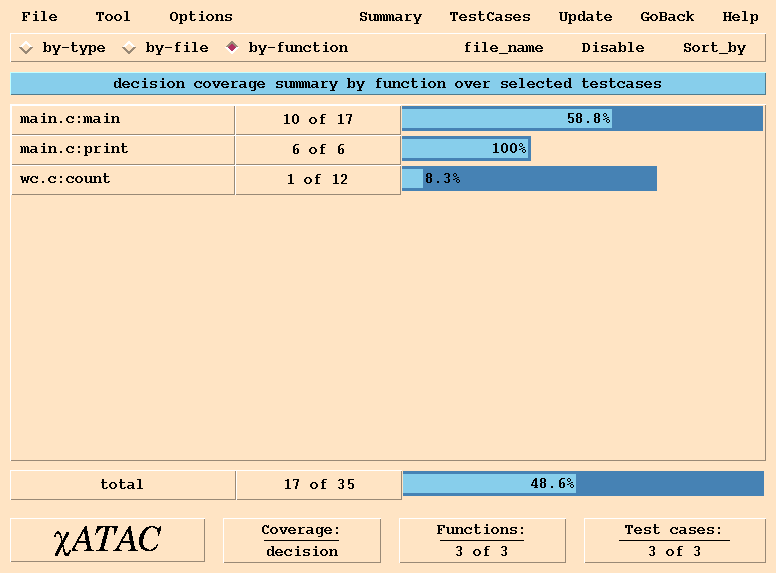
Task: Select the main.c:main function row
Action: tap(123, 119)
